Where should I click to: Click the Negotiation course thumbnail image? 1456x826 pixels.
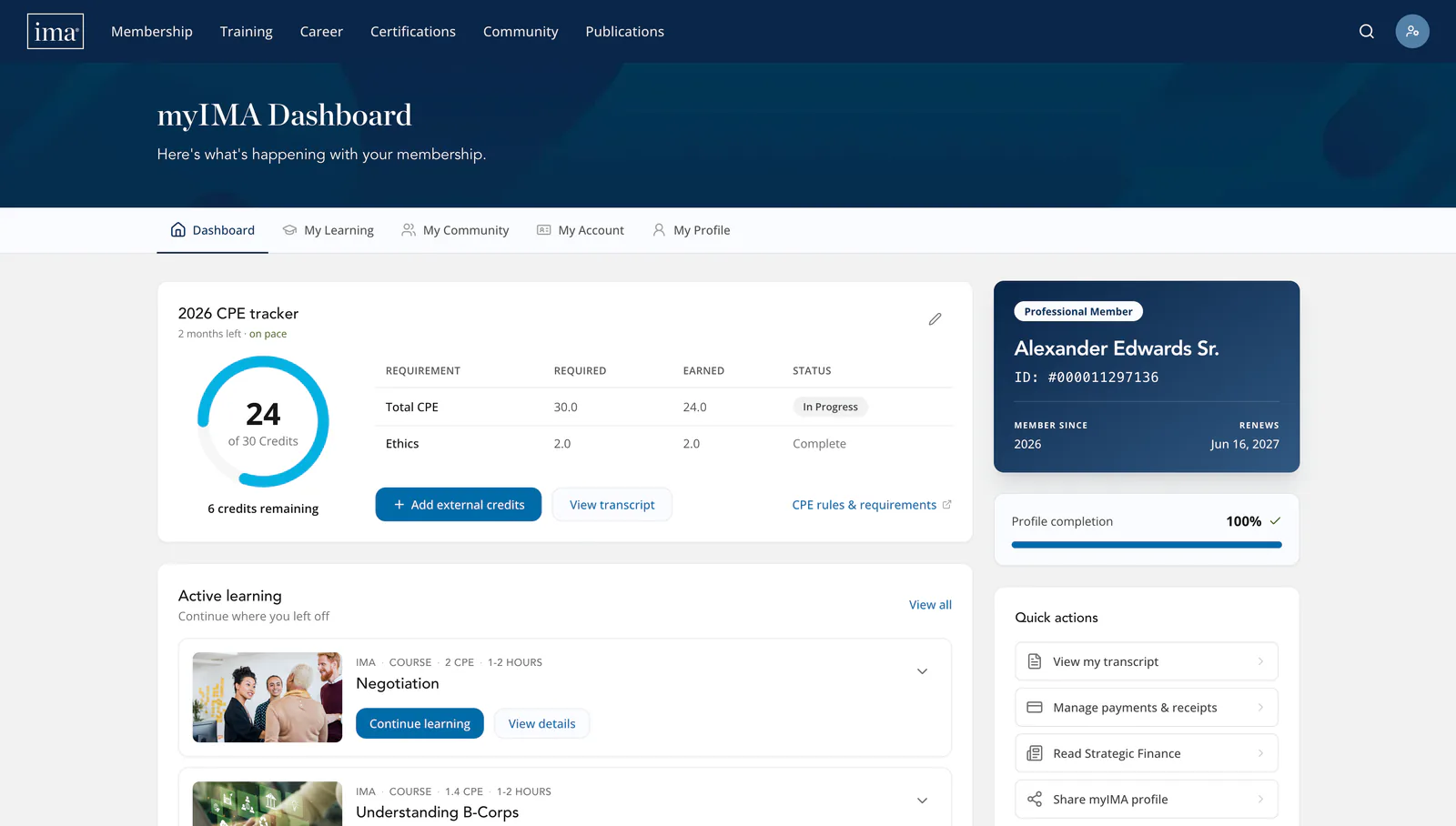(x=268, y=697)
